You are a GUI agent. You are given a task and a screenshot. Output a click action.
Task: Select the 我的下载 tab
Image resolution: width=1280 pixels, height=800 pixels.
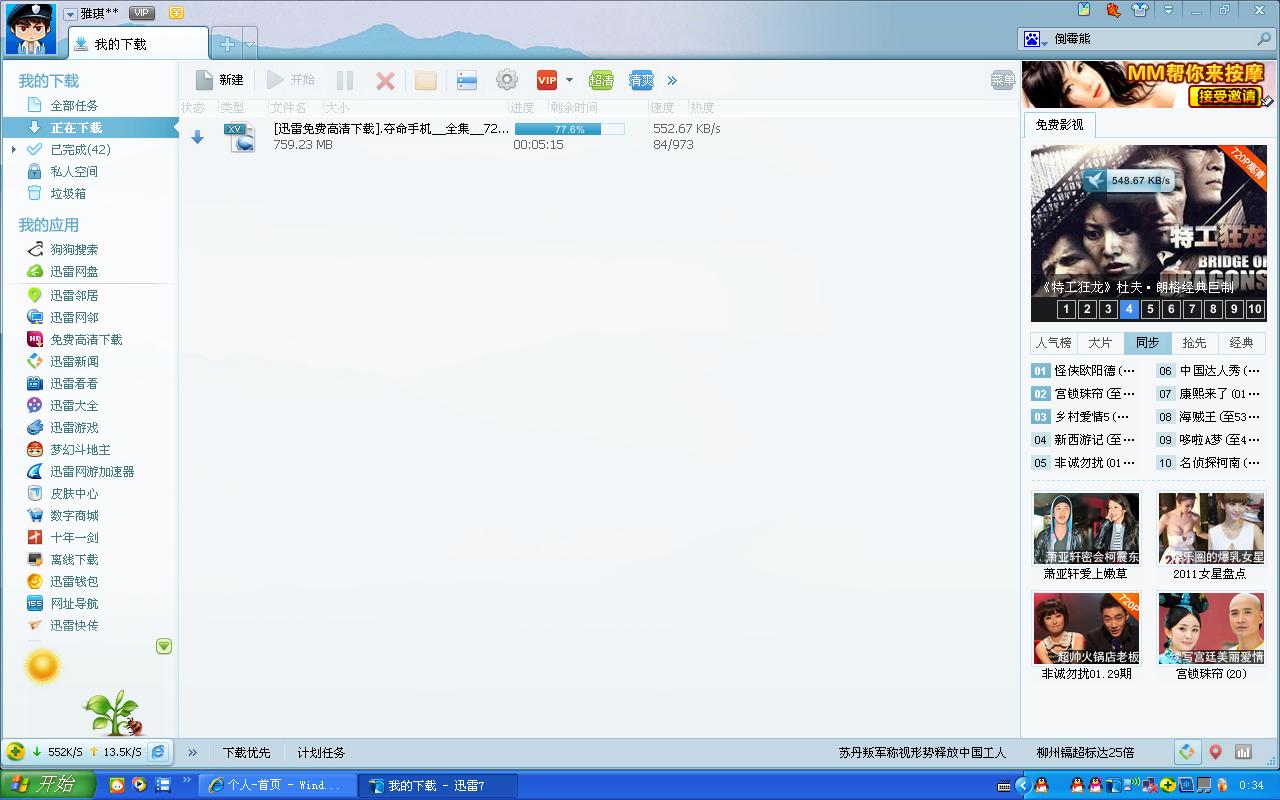pos(138,44)
